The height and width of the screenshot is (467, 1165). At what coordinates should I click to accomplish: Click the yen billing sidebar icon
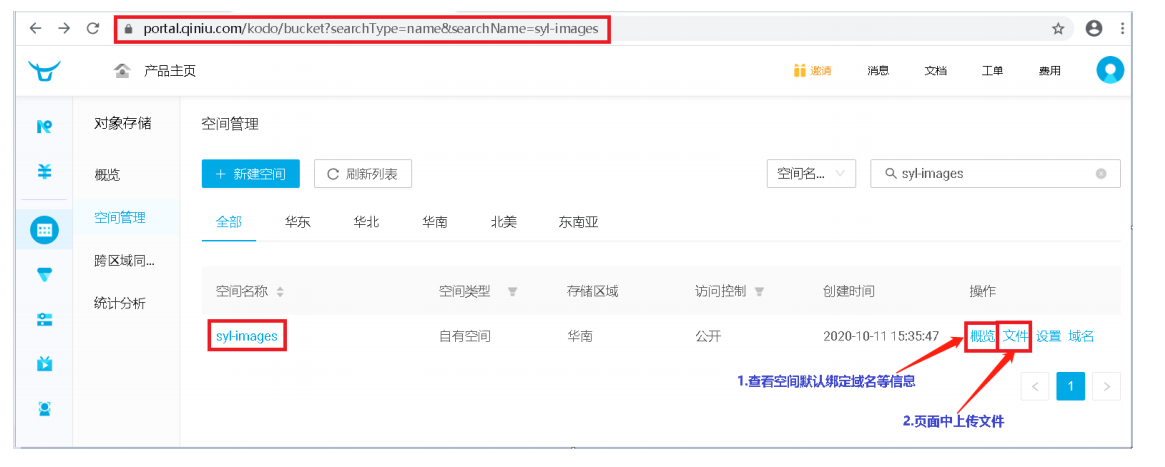(x=44, y=172)
